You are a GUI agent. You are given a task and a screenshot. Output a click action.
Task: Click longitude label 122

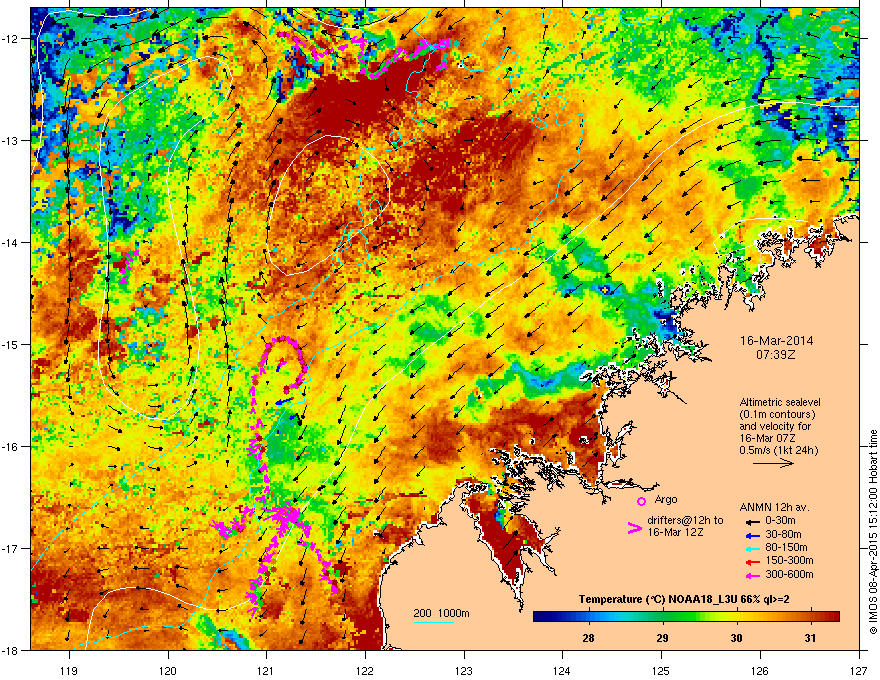(x=365, y=670)
